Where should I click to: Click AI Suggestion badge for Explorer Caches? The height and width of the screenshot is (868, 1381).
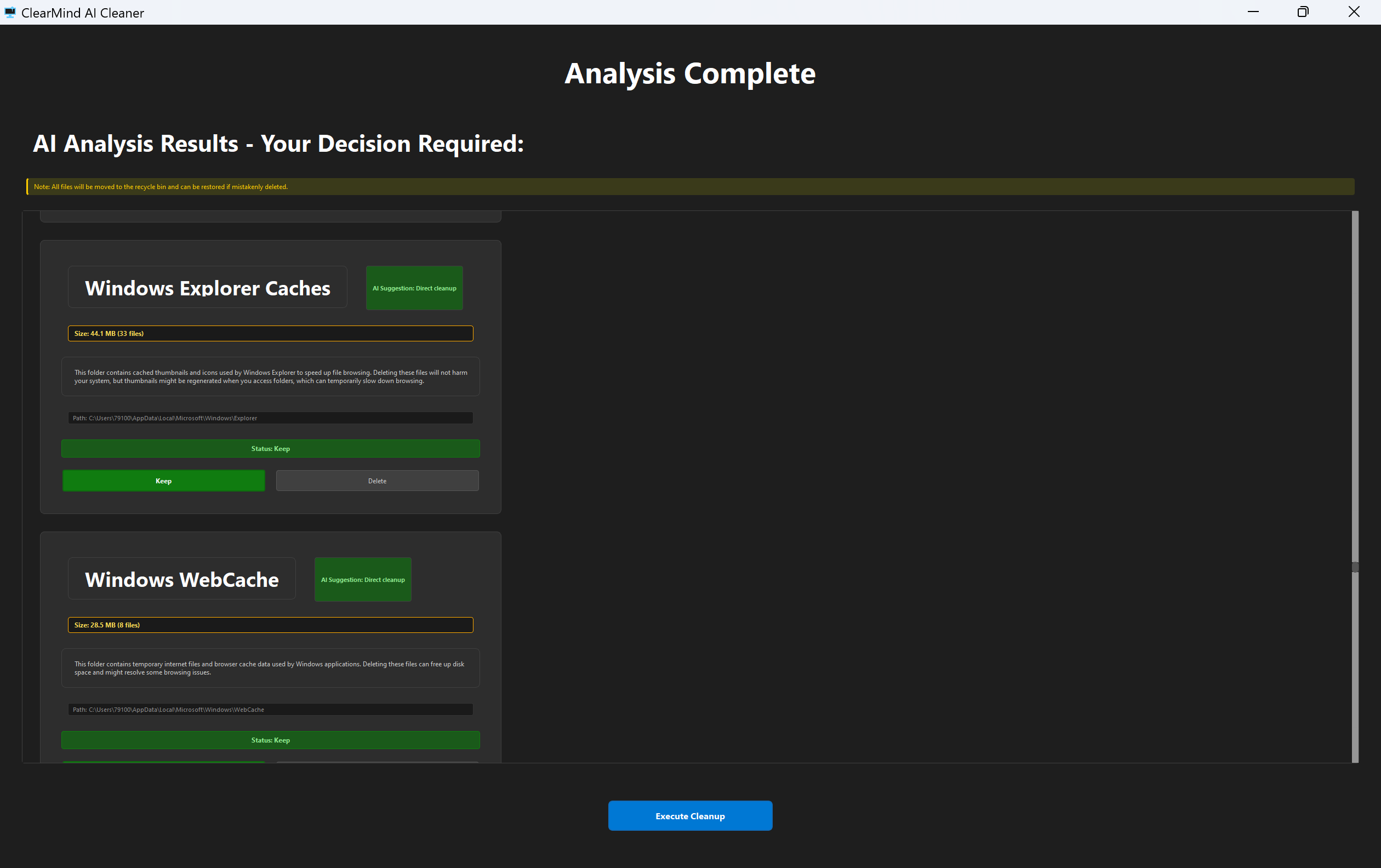click(x=414, y=288)
